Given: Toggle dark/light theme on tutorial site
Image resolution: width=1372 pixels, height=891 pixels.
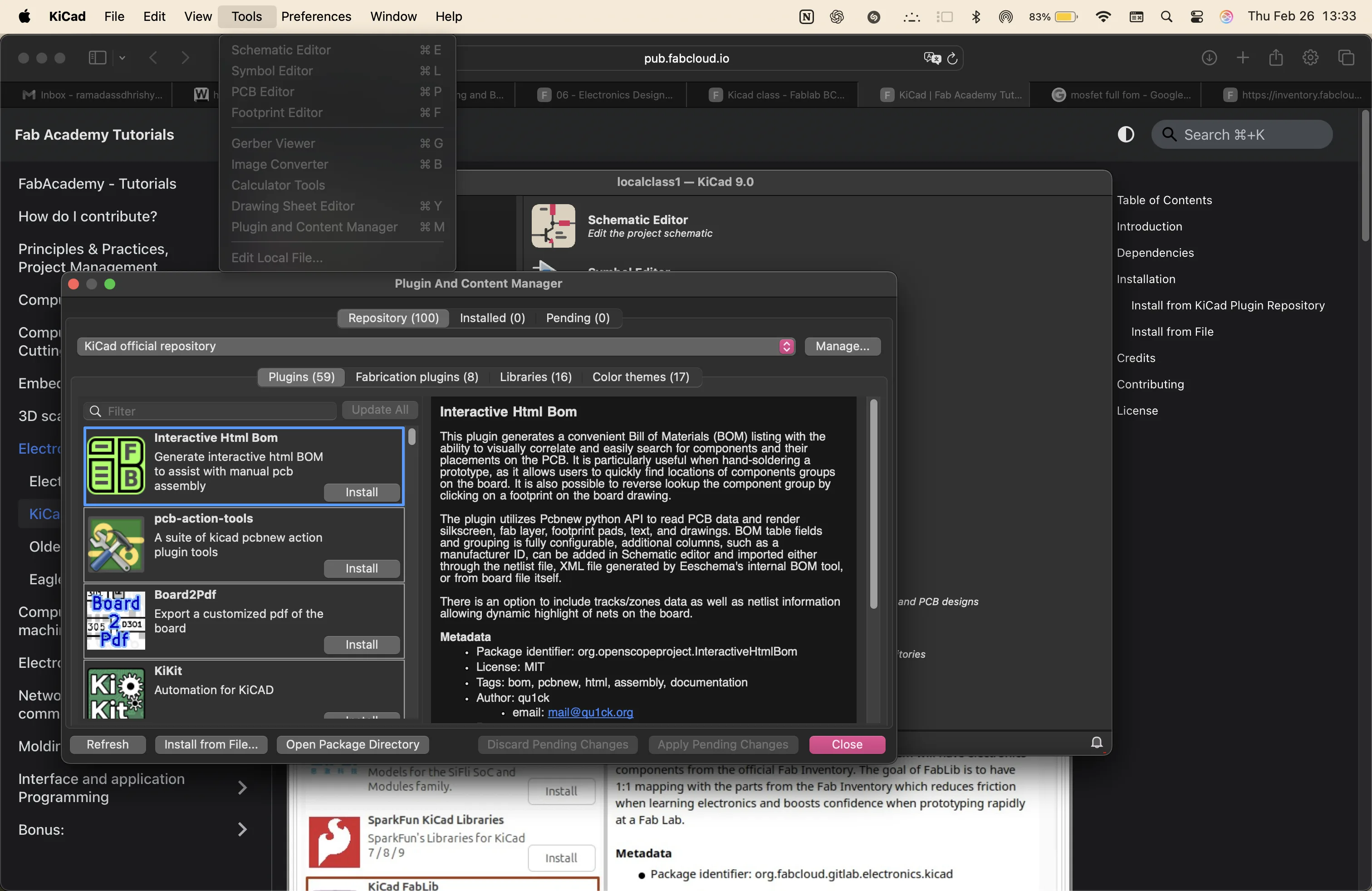Looking at the screenshot, I should tap(1125, 134).
